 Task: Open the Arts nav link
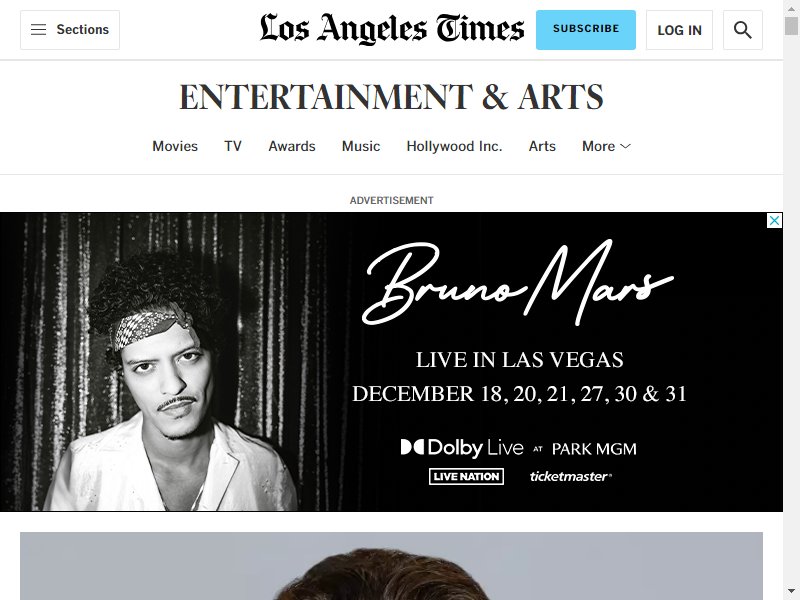(x=542, y=146)
